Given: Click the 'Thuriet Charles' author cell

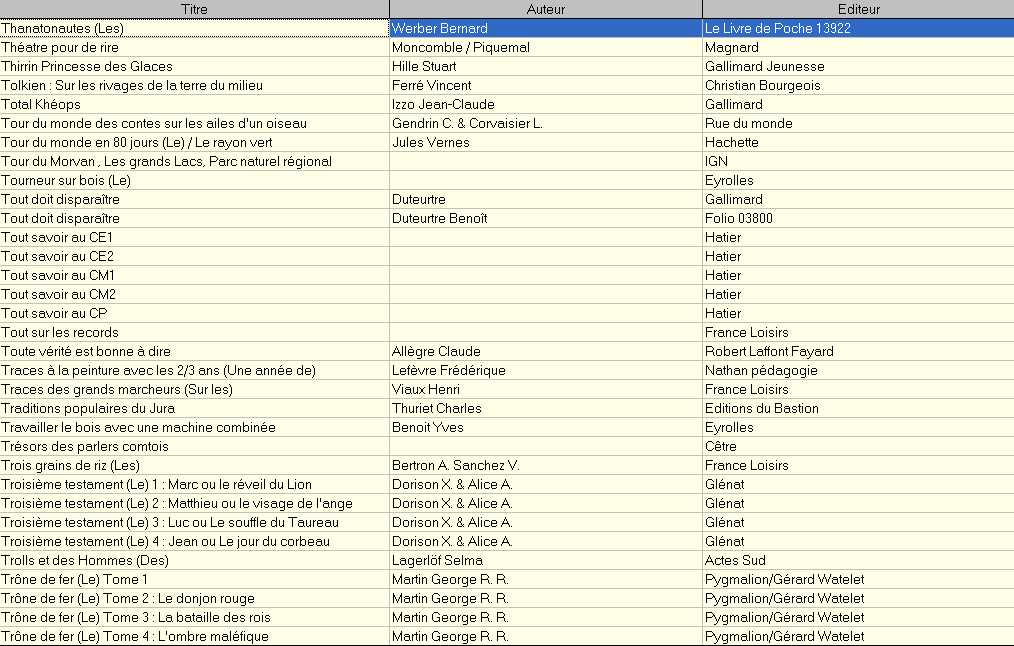Looking at the screenshot, I should coord(546,409).
